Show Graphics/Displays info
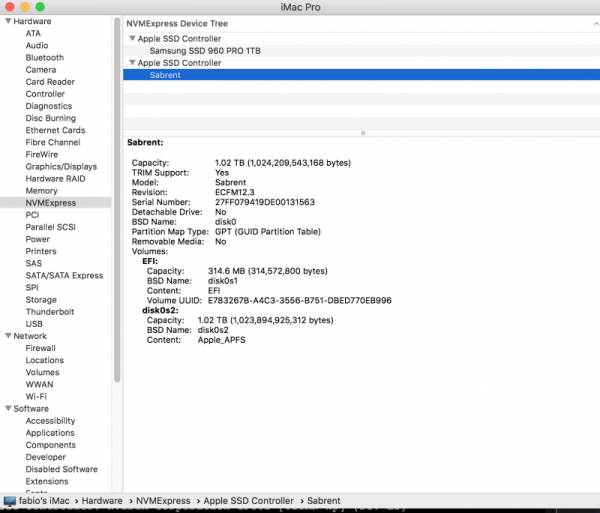600x513 pixels. (61, 167)
